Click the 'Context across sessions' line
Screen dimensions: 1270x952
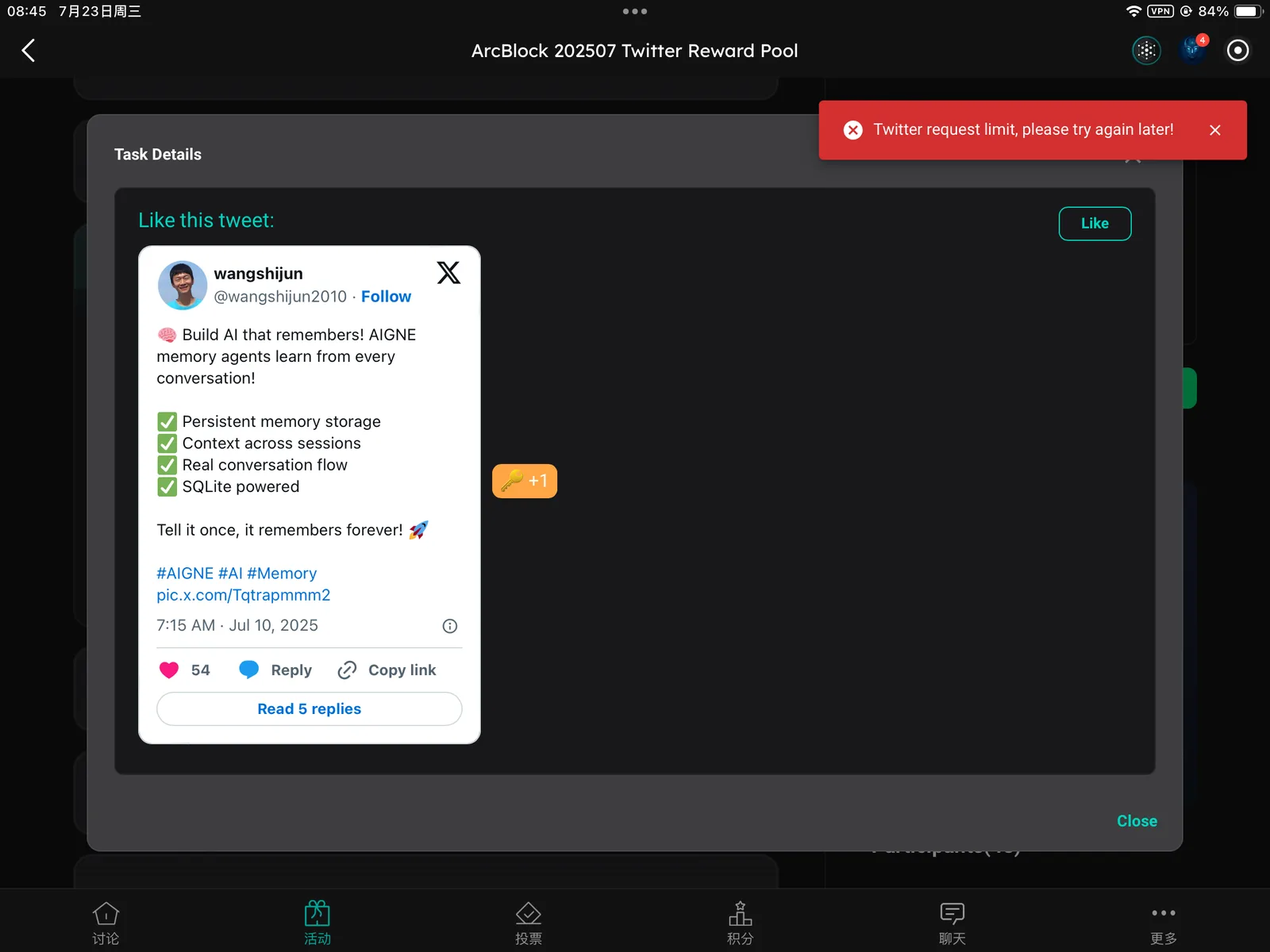click(x=271, y=443)
